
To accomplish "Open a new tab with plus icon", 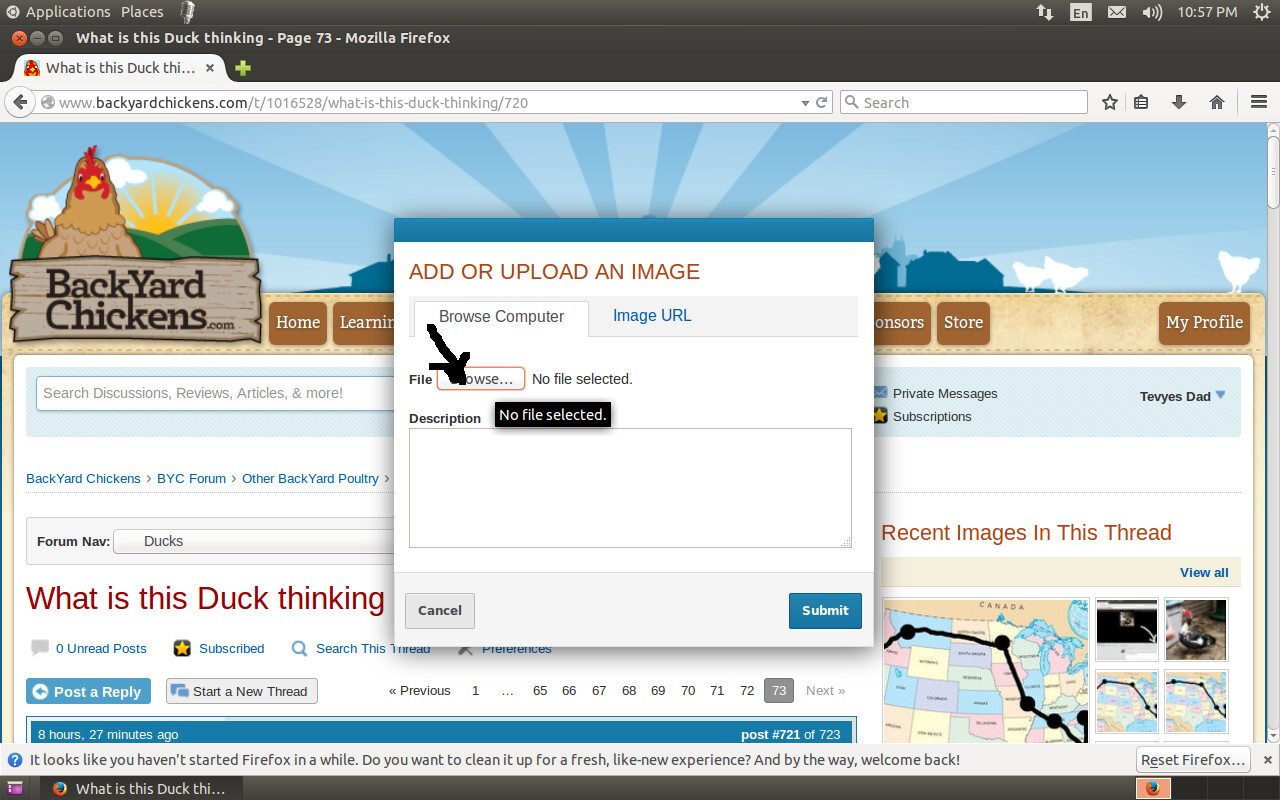I will [x=242, y=68].
